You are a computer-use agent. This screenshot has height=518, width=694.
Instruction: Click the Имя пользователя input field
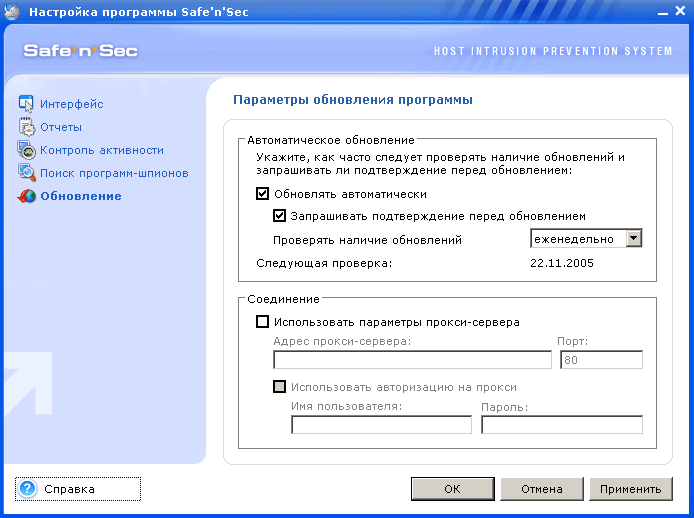382,425
